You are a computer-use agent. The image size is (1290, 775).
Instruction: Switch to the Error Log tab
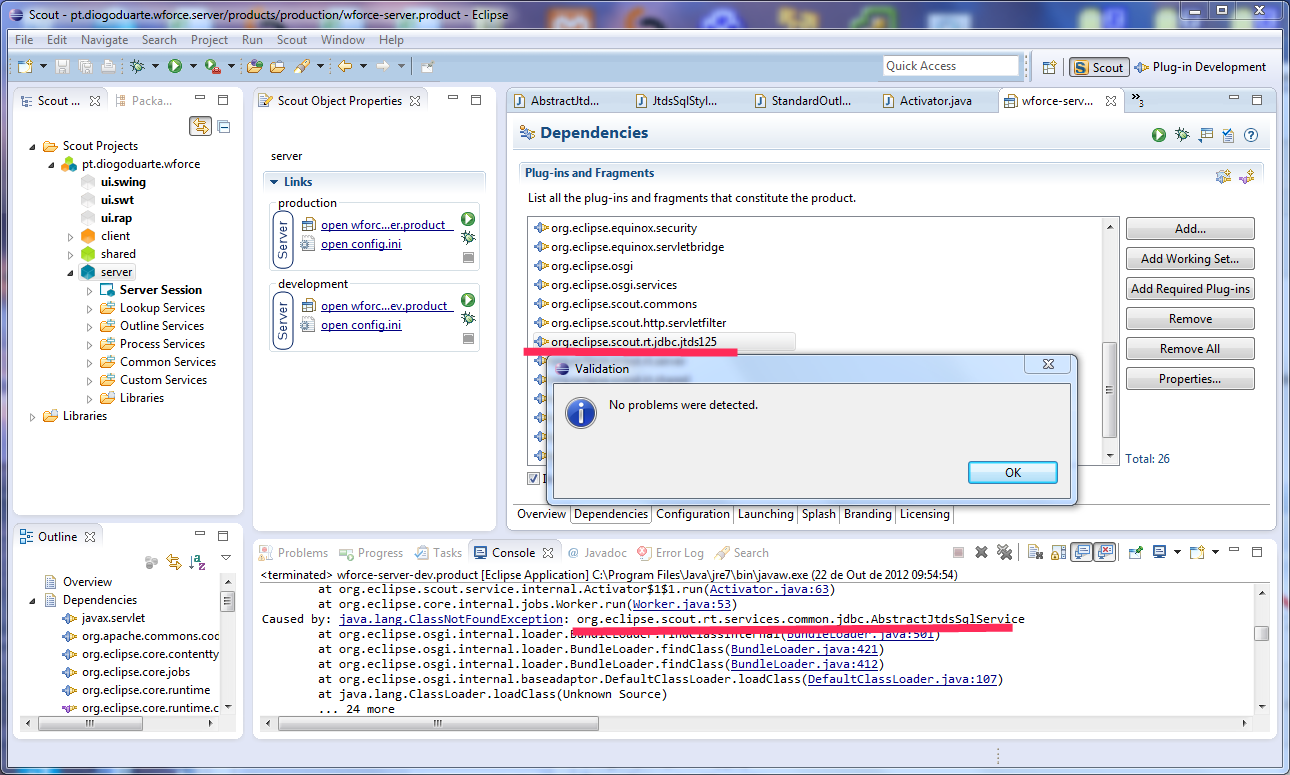pyautogui.click(x=671, y=552)
